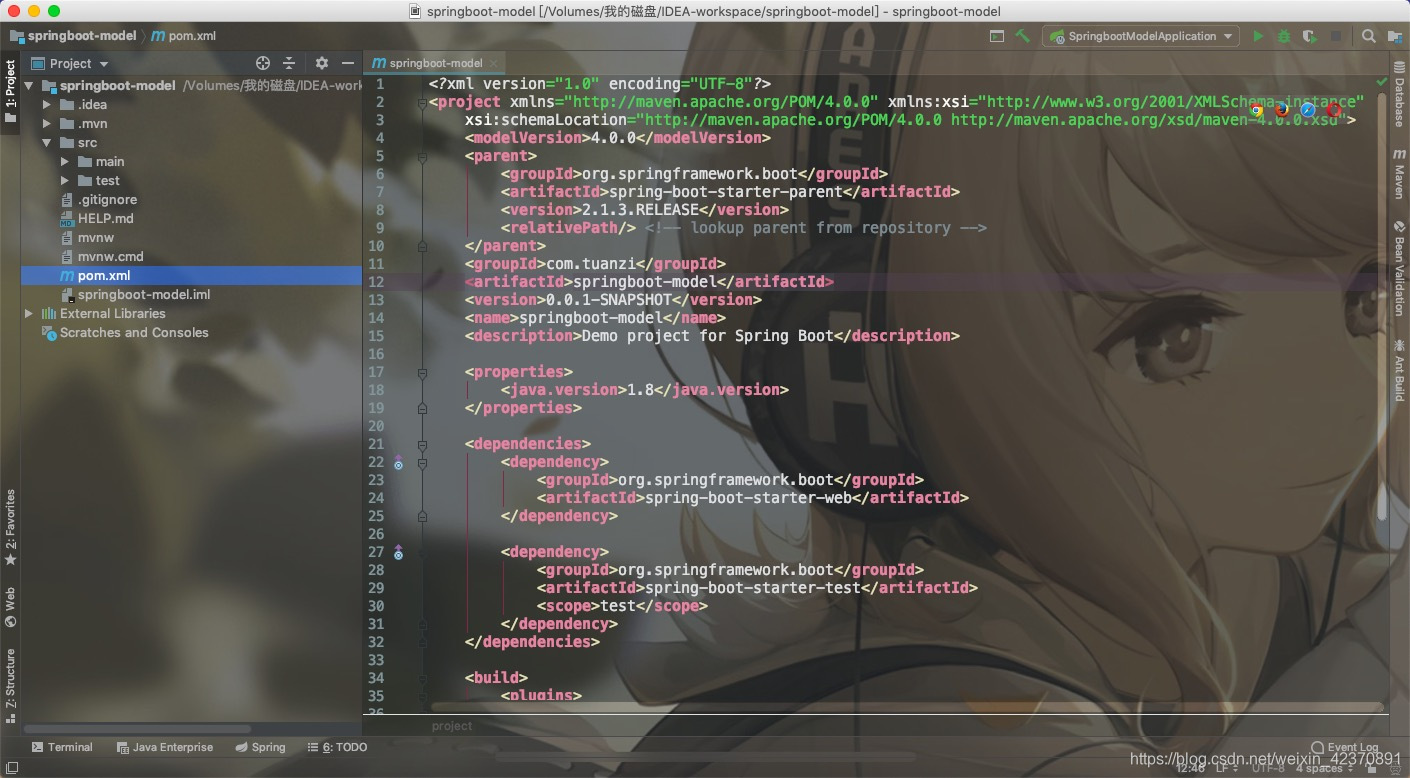
Task: Open Project Structure icon at far right
Action: tap(1394, 36)
